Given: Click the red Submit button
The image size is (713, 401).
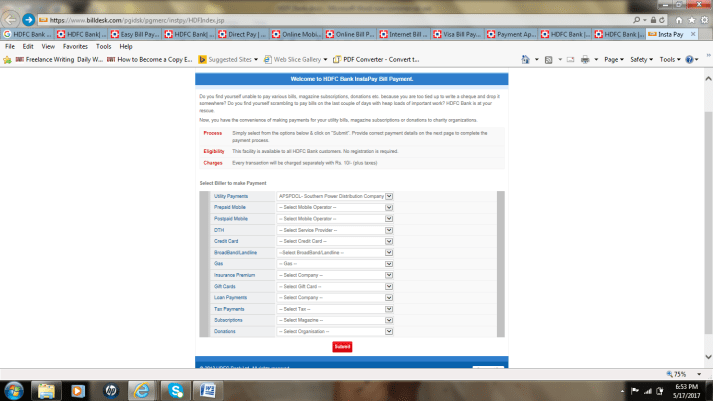Looking at the screenshot, I should tap(342, 346).
